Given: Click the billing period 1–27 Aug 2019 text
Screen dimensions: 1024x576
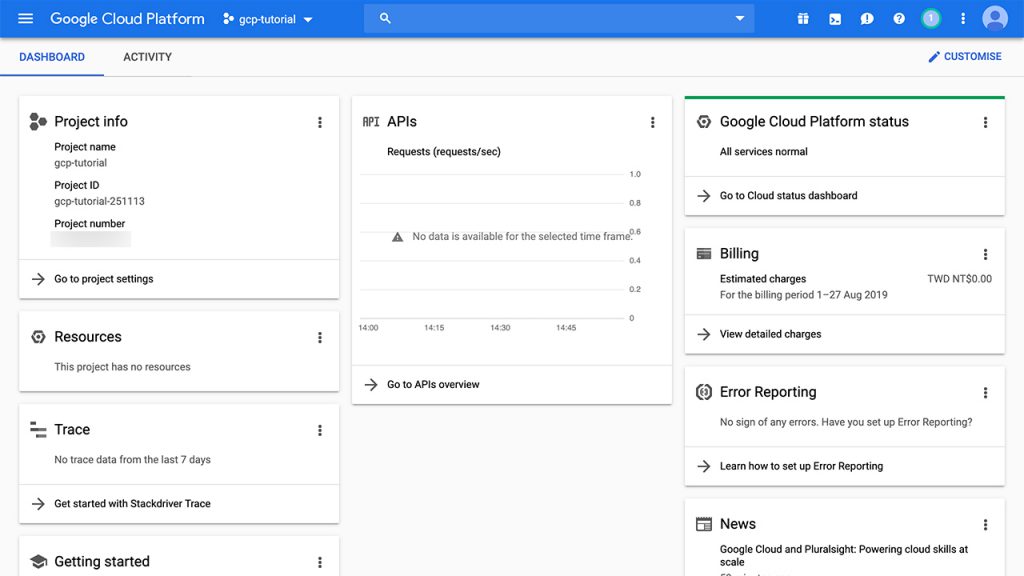Looking at the screenshot, I should point(803,295).
